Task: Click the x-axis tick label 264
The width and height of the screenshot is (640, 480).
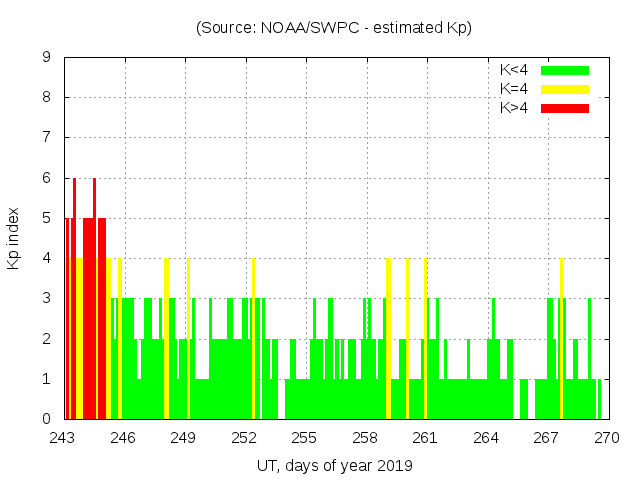Action: (486, 438)
